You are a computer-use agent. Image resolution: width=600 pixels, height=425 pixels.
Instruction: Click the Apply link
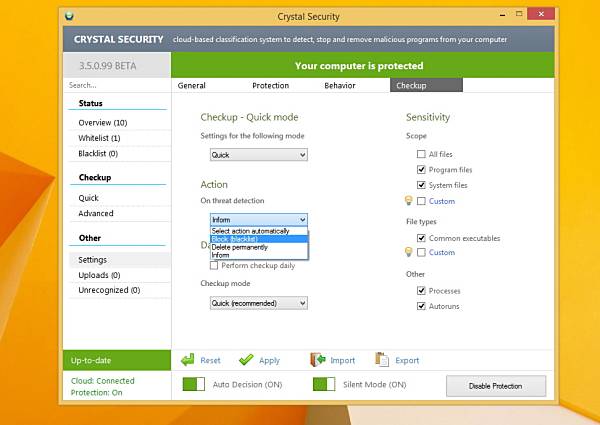pyautogui.click(x=269, y=360)
